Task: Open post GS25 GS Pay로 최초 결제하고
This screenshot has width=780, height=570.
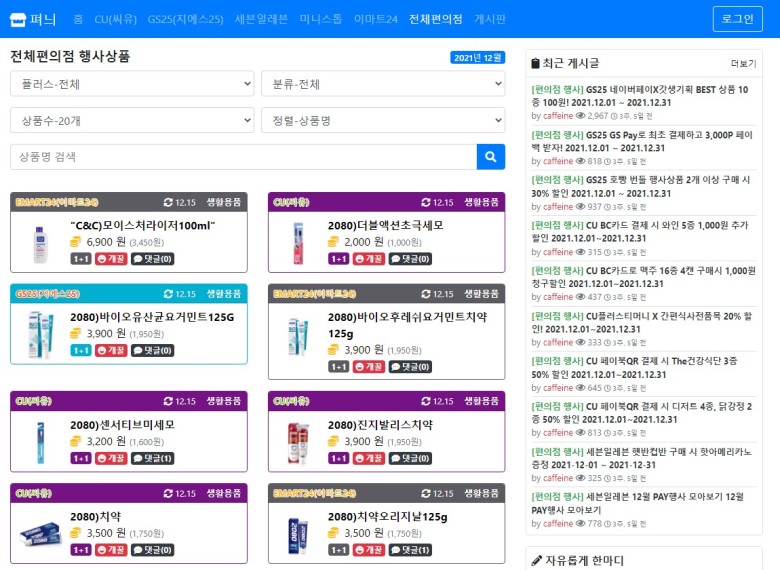Action: pyautogui.click(x=642, y=141)
